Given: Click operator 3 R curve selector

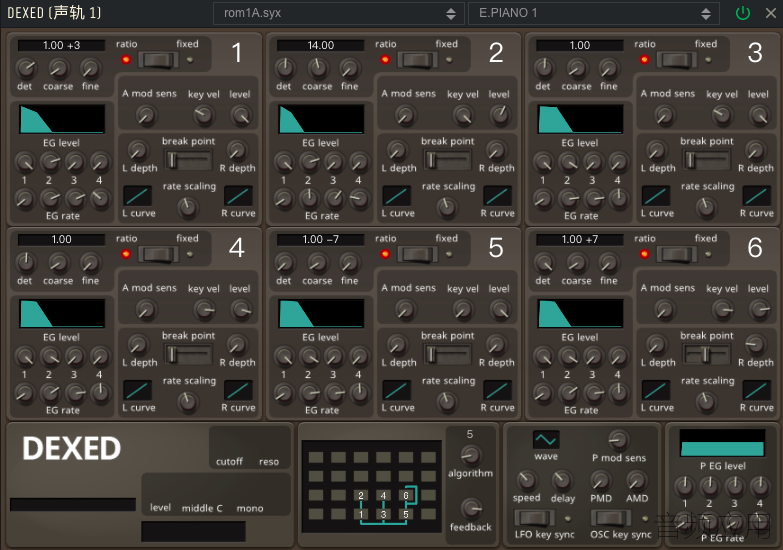Looking at the screenshot, I should (x=757, y=196).
